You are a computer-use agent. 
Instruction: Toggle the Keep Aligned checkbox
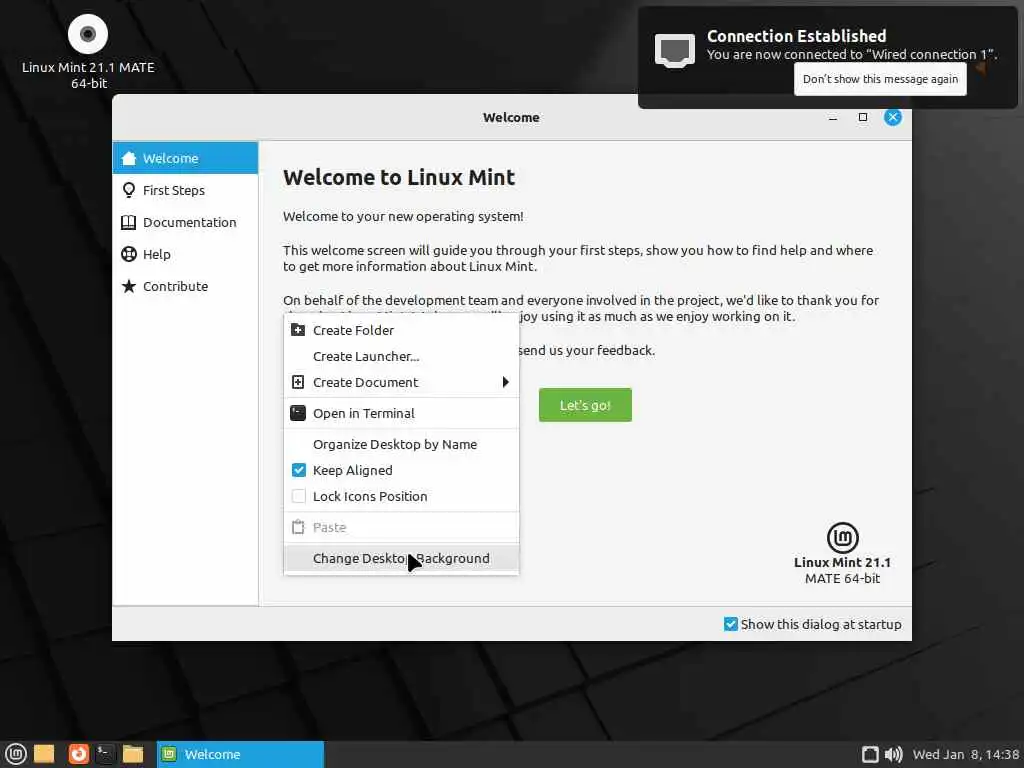tap(298, 470)
